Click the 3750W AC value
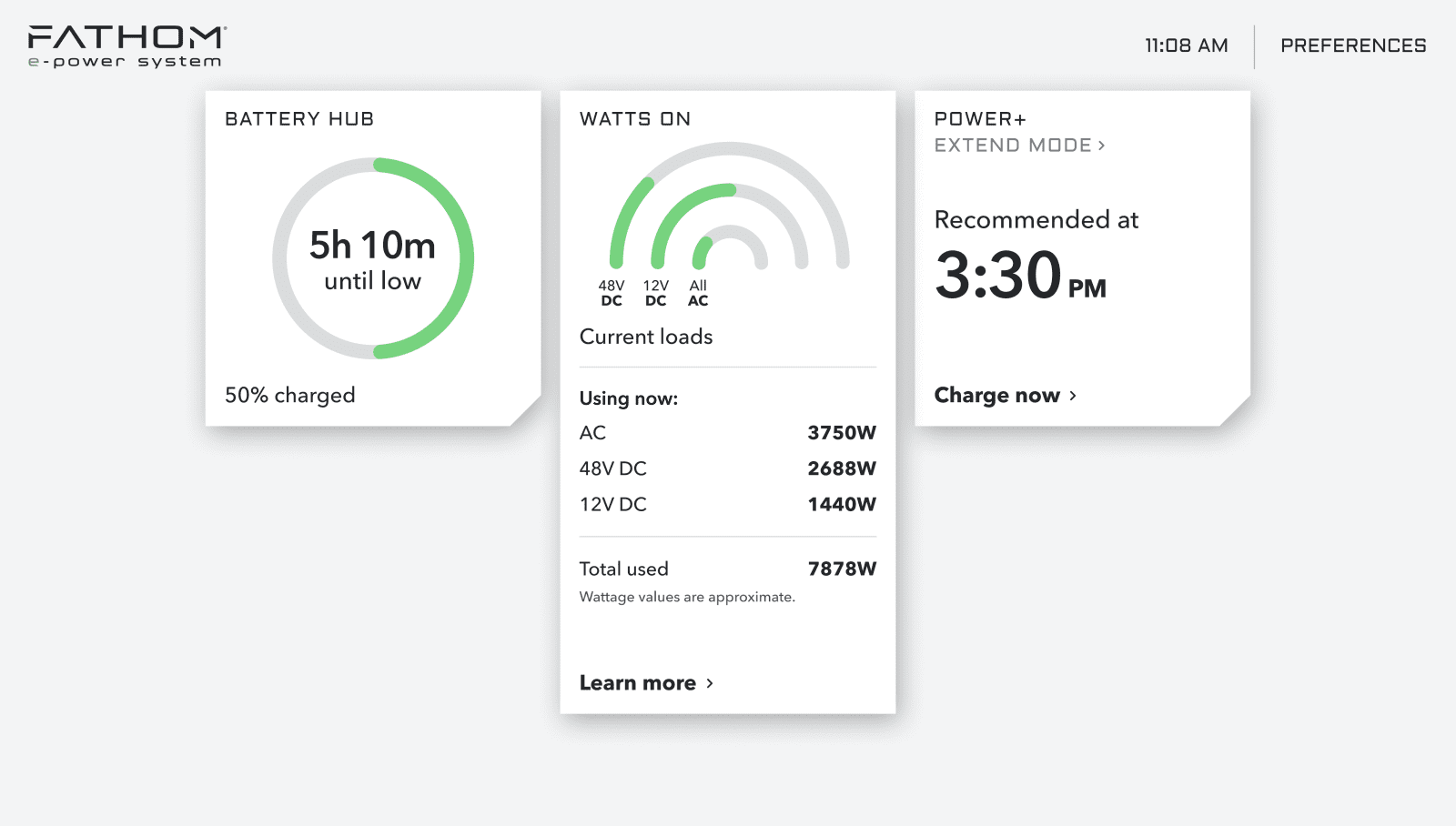Screen dimensions: 1456x826 tap(842, 433)
